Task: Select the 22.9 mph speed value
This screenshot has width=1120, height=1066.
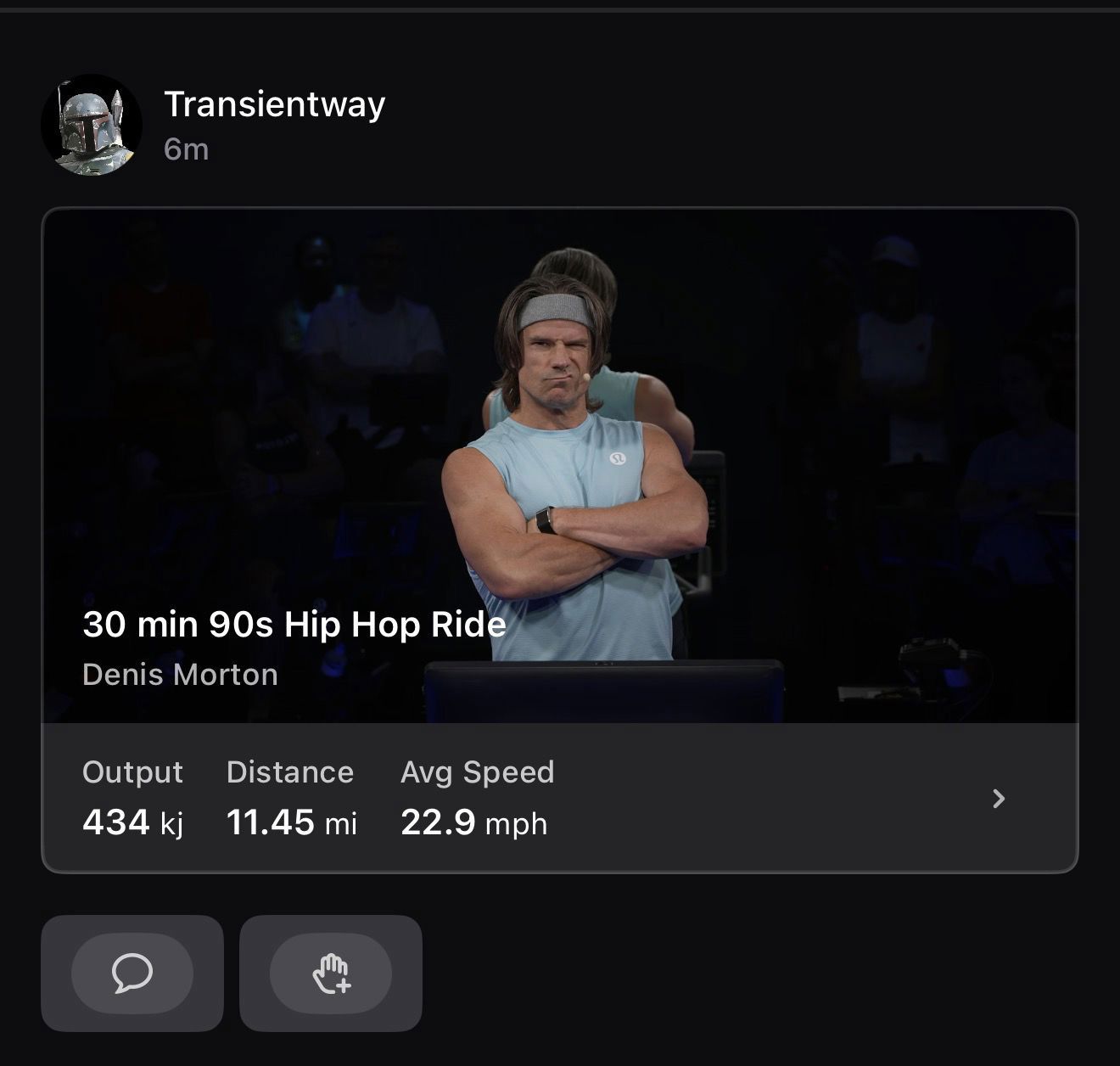Action: (474, 822)
